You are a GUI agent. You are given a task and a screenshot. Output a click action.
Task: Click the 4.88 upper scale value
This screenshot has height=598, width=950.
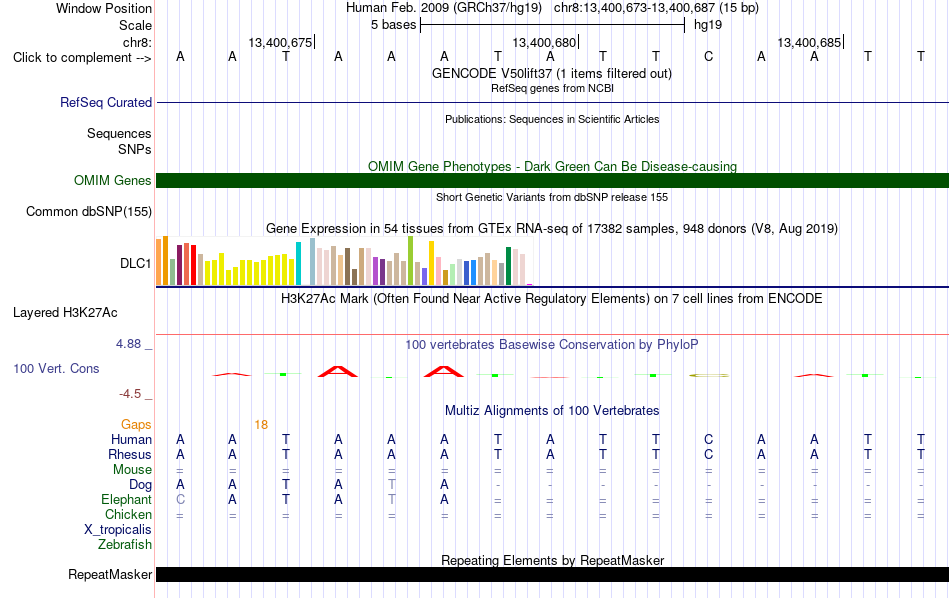pos(128,344)
